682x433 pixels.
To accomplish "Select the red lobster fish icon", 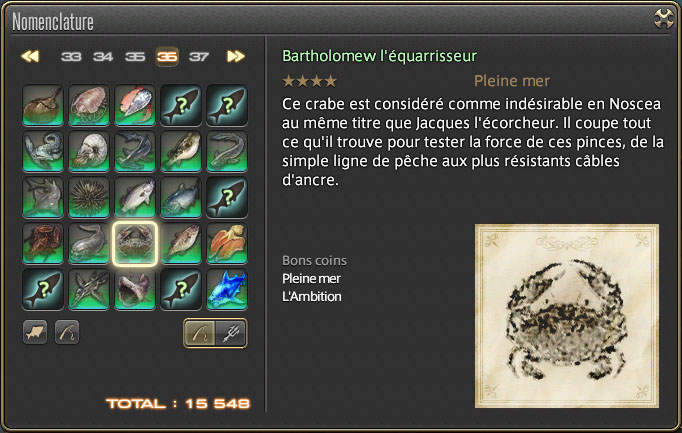I will [x=43, y=243].
